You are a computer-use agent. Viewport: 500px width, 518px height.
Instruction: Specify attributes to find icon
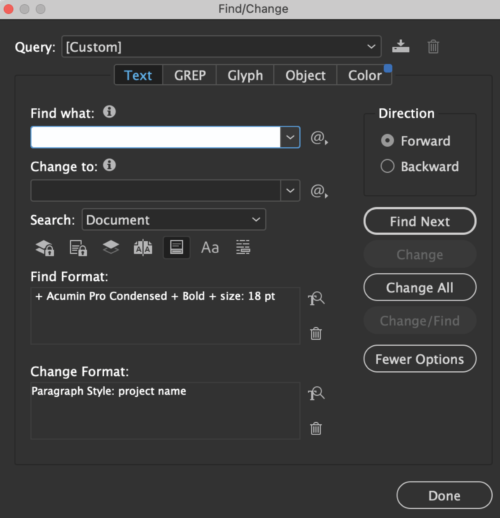(316, 298)
